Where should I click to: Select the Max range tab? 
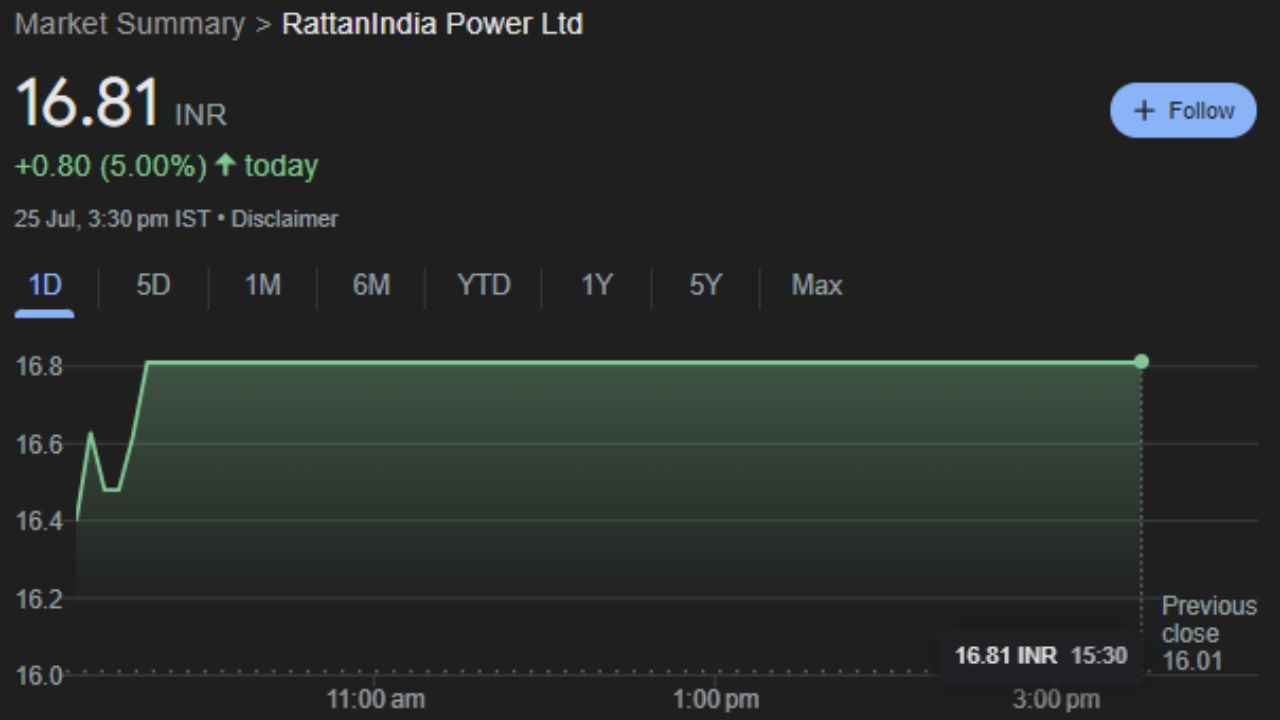pyautogui.click(x=817, y=285)
